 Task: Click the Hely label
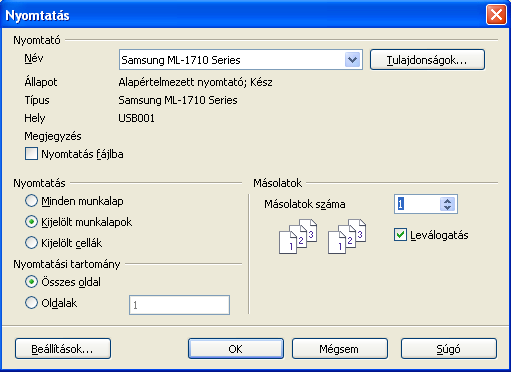(35, 118)
